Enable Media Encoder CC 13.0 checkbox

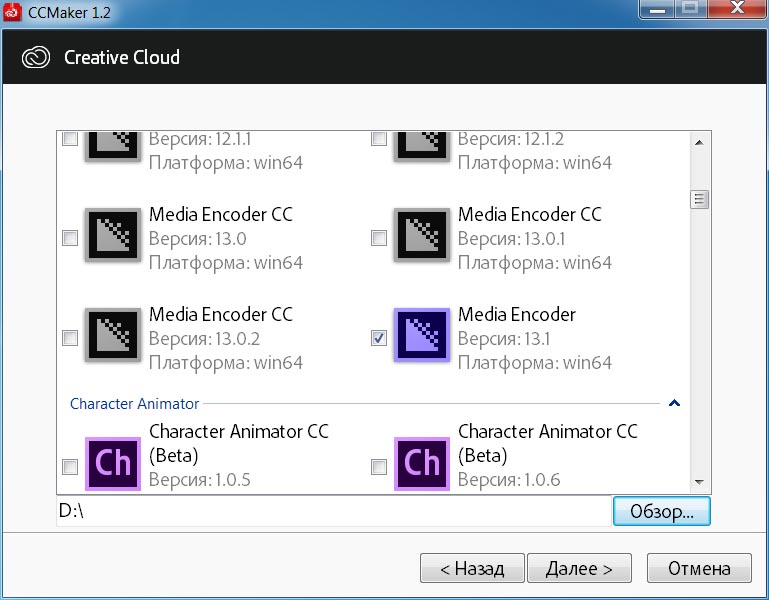coord(70,238)
